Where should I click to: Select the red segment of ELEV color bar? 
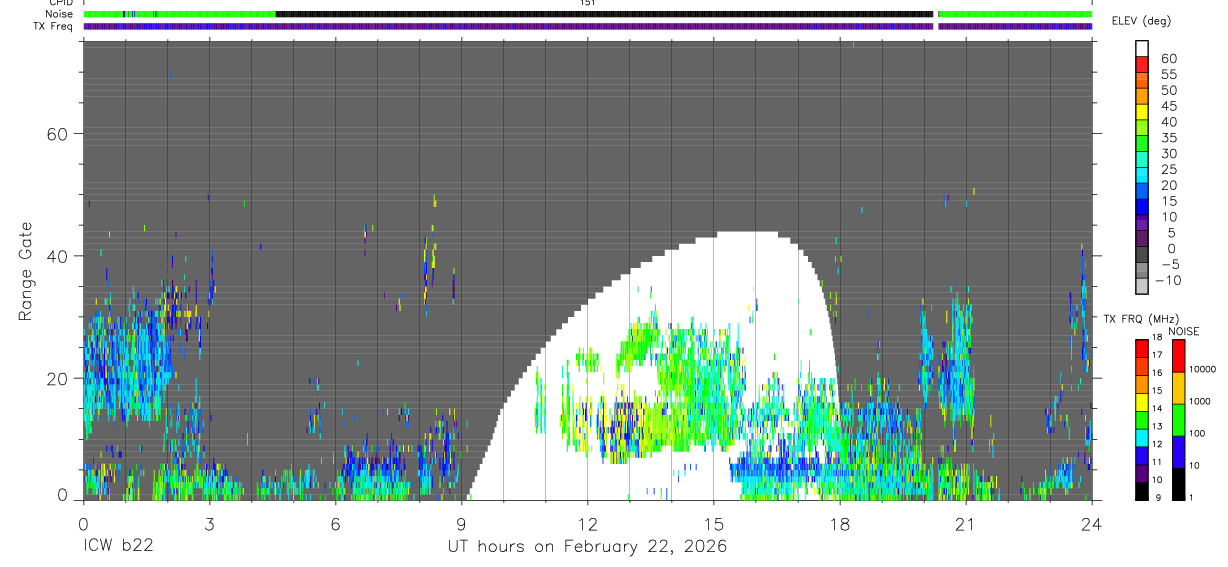(1141, 64)
